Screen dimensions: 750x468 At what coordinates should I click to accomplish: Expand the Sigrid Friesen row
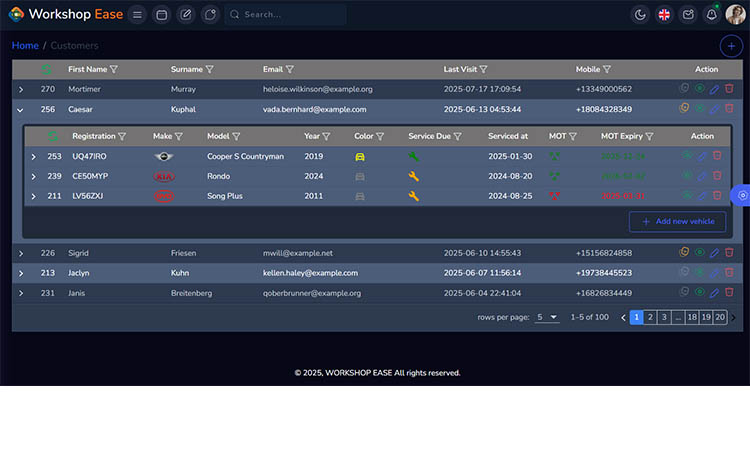[x=21, y=254]
